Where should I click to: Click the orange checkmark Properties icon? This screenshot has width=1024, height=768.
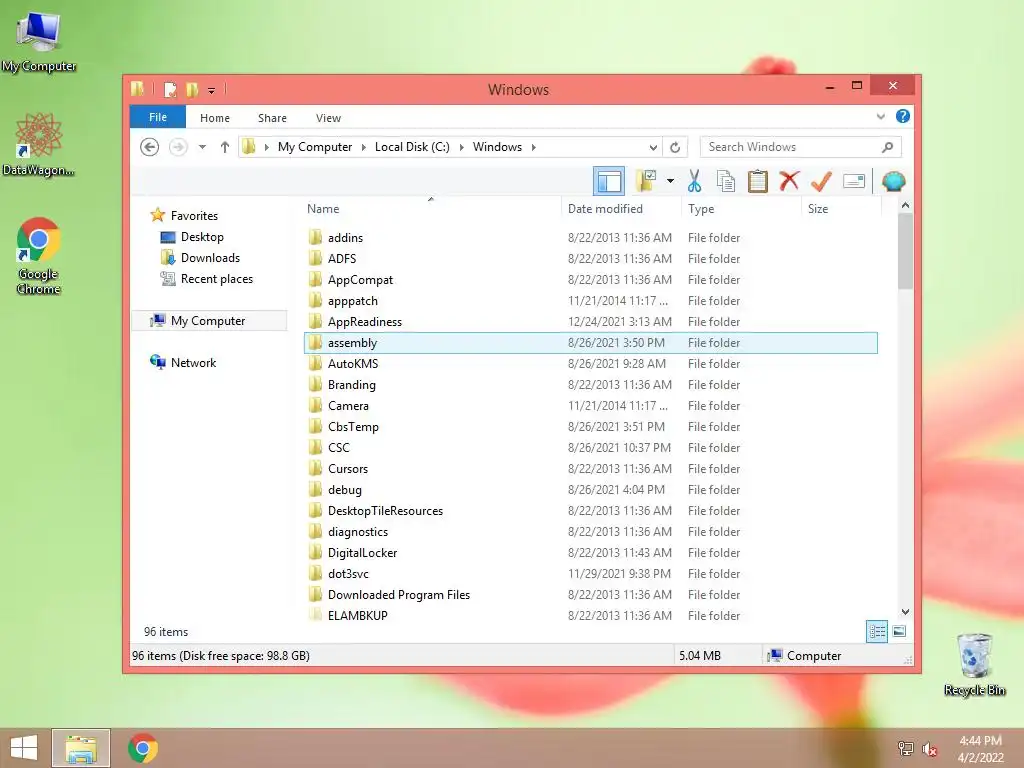[x=821, y=181]
